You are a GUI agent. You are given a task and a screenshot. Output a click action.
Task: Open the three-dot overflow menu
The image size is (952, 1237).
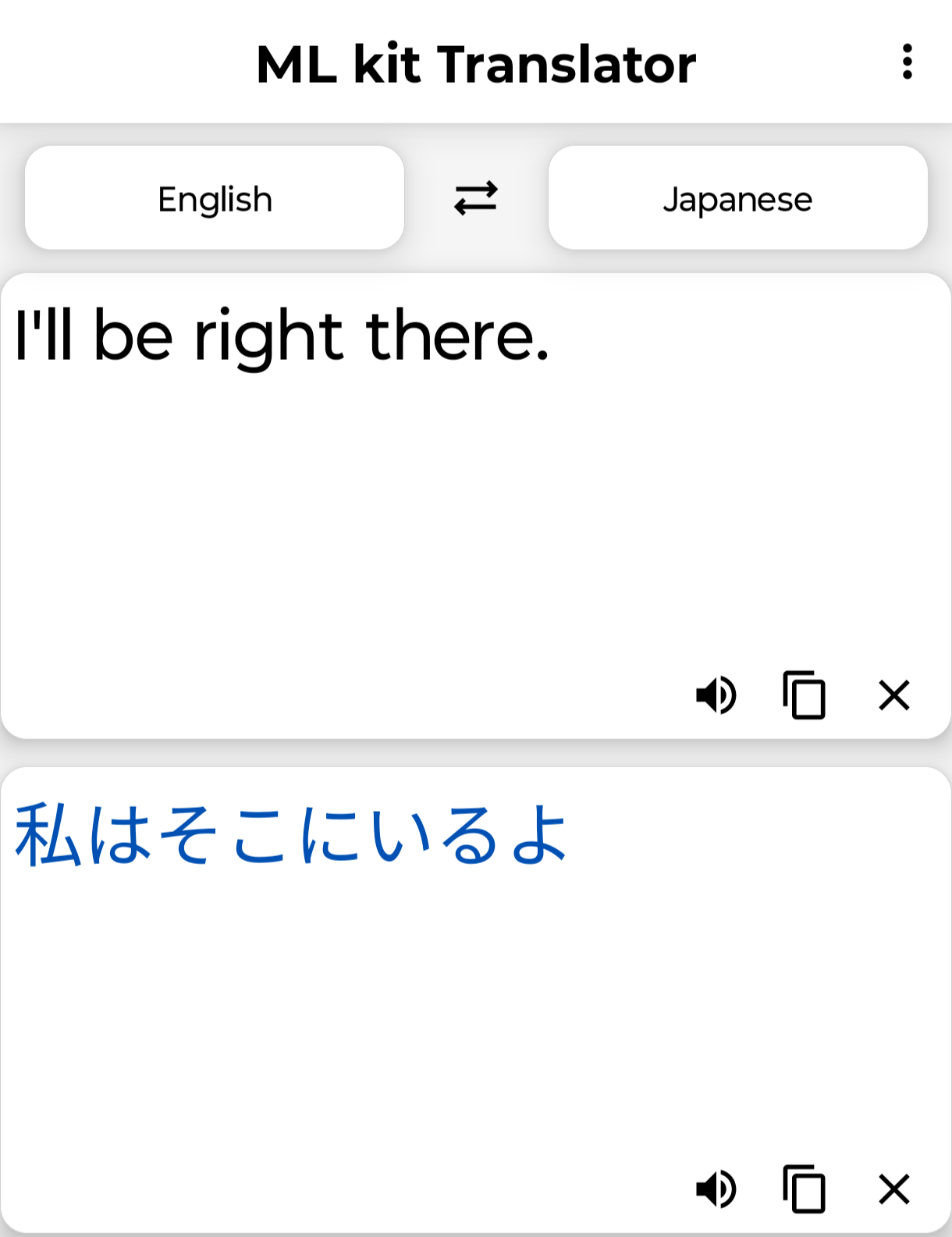907,62
